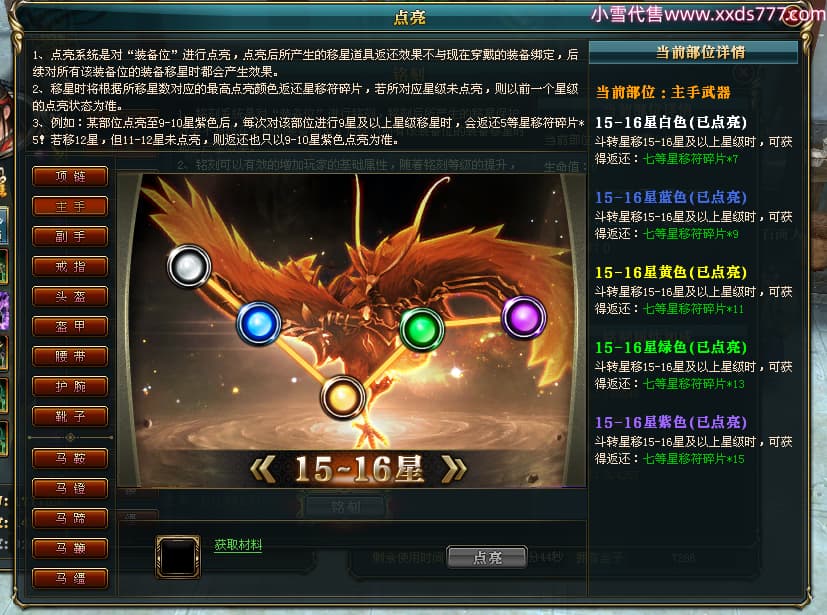The image size is (827, 615).
Task: Open the 马鞍 mount slot tab
Action: click(x=70, y=458)
